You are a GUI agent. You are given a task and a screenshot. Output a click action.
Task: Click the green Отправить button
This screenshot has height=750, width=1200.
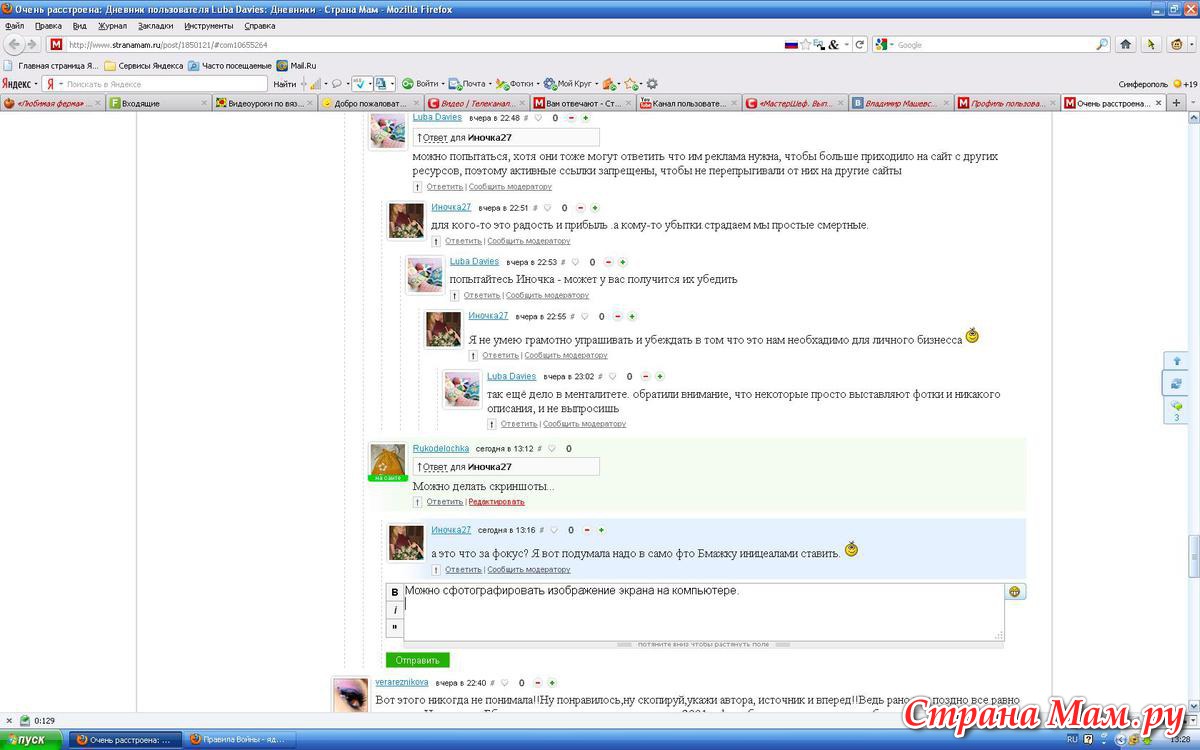coord(418,660)
